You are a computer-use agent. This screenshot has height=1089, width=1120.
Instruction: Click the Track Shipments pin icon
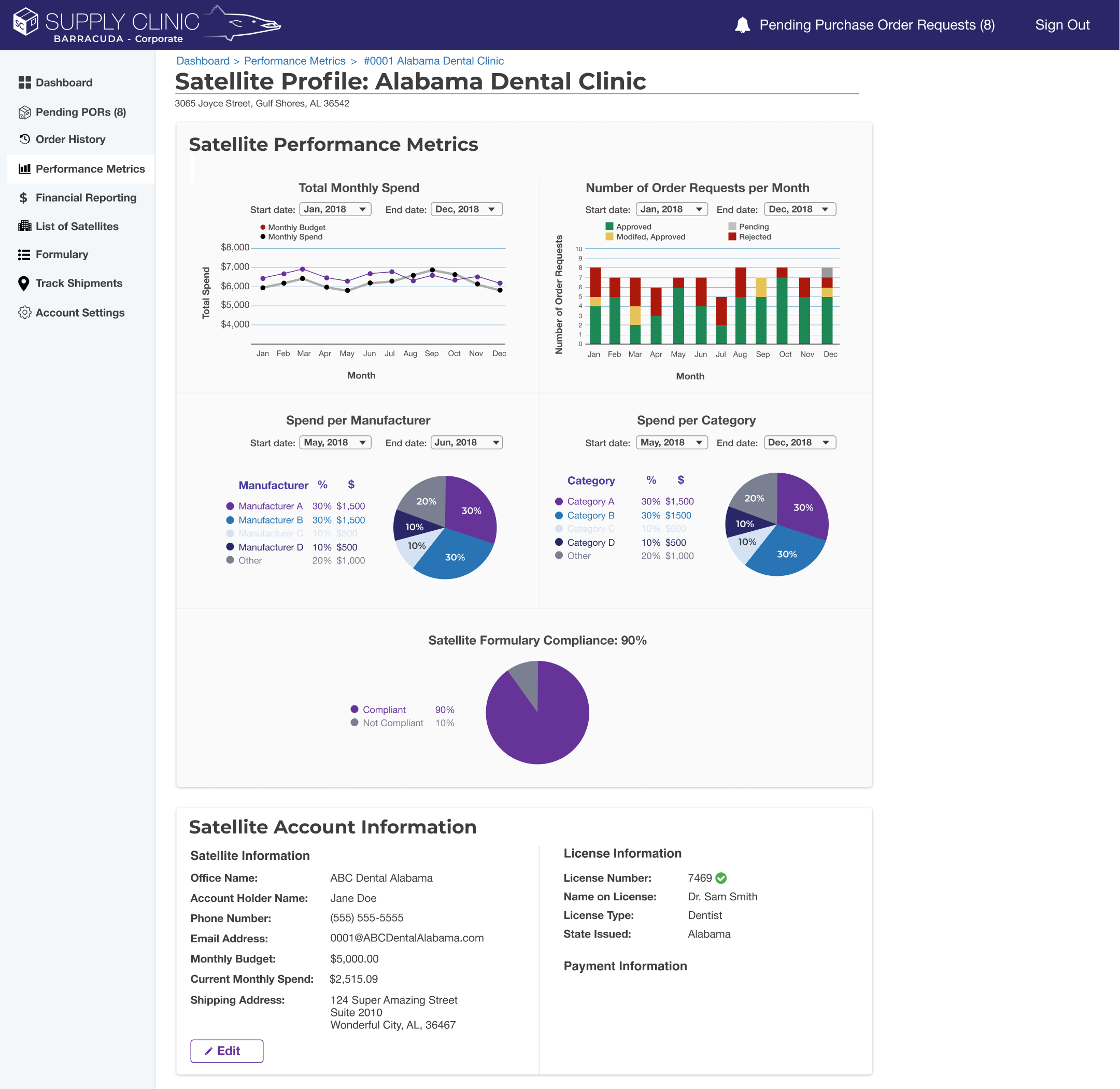tap(23, 284)
